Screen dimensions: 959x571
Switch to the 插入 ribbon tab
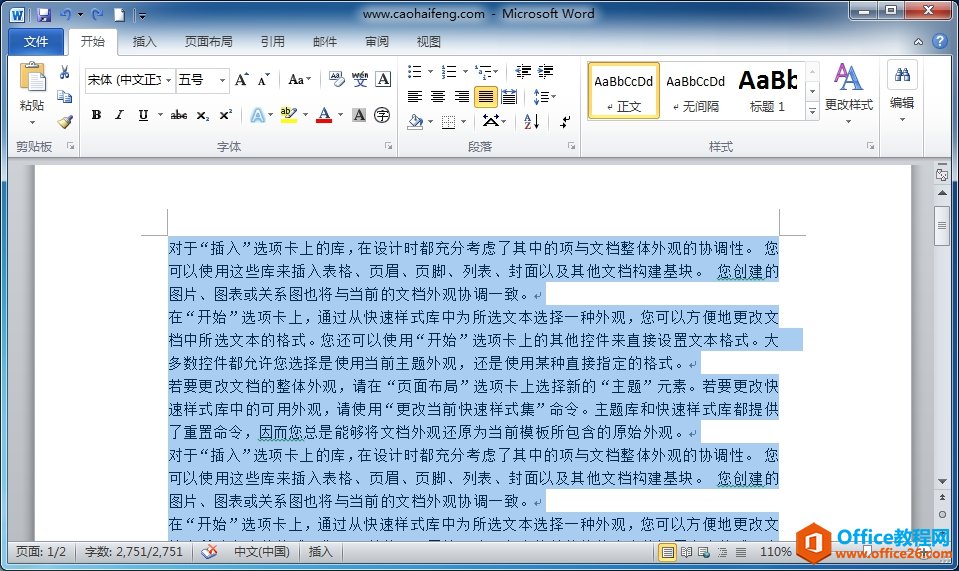point(144,42)
